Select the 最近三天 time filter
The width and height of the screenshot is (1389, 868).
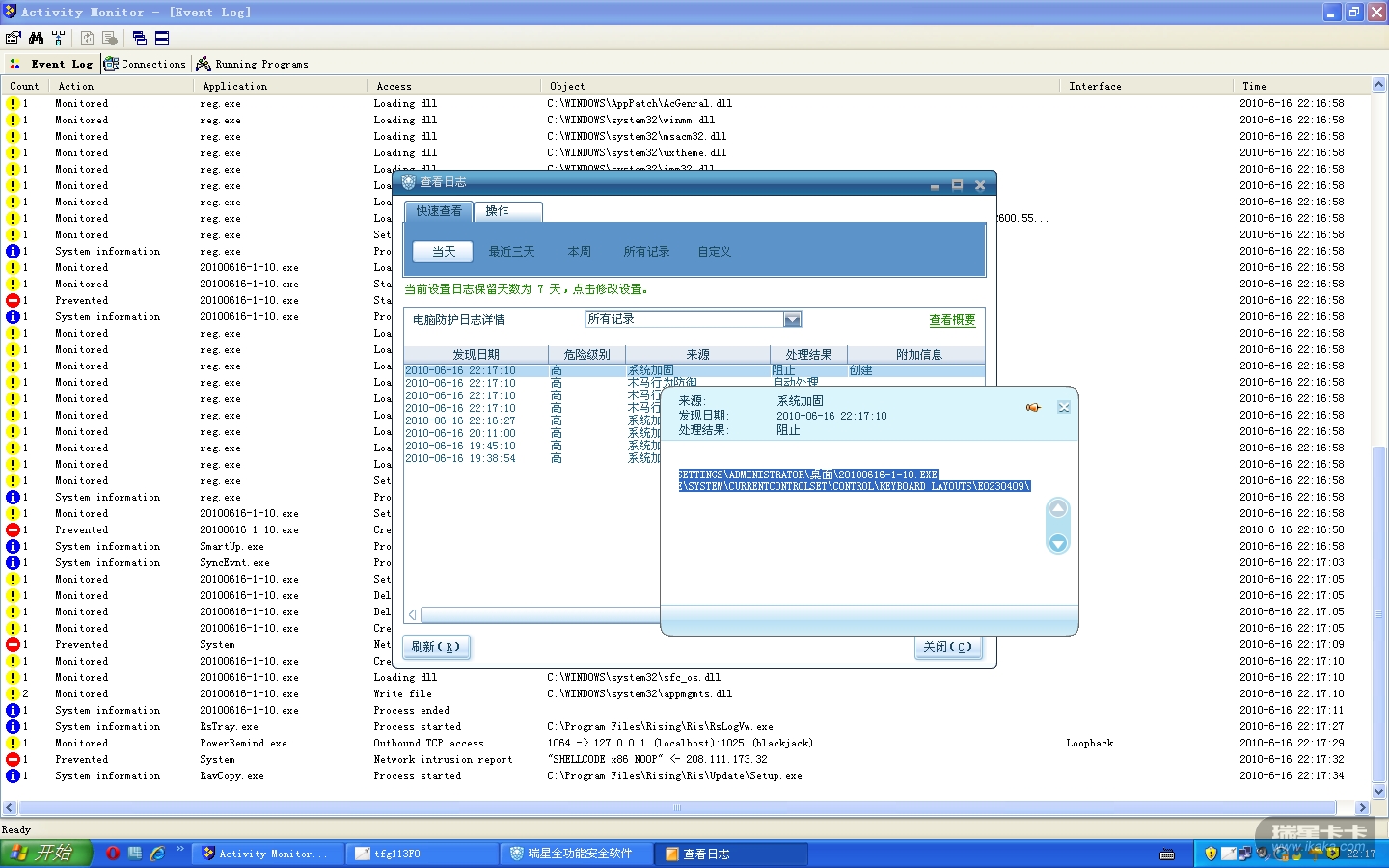(511, 252)
